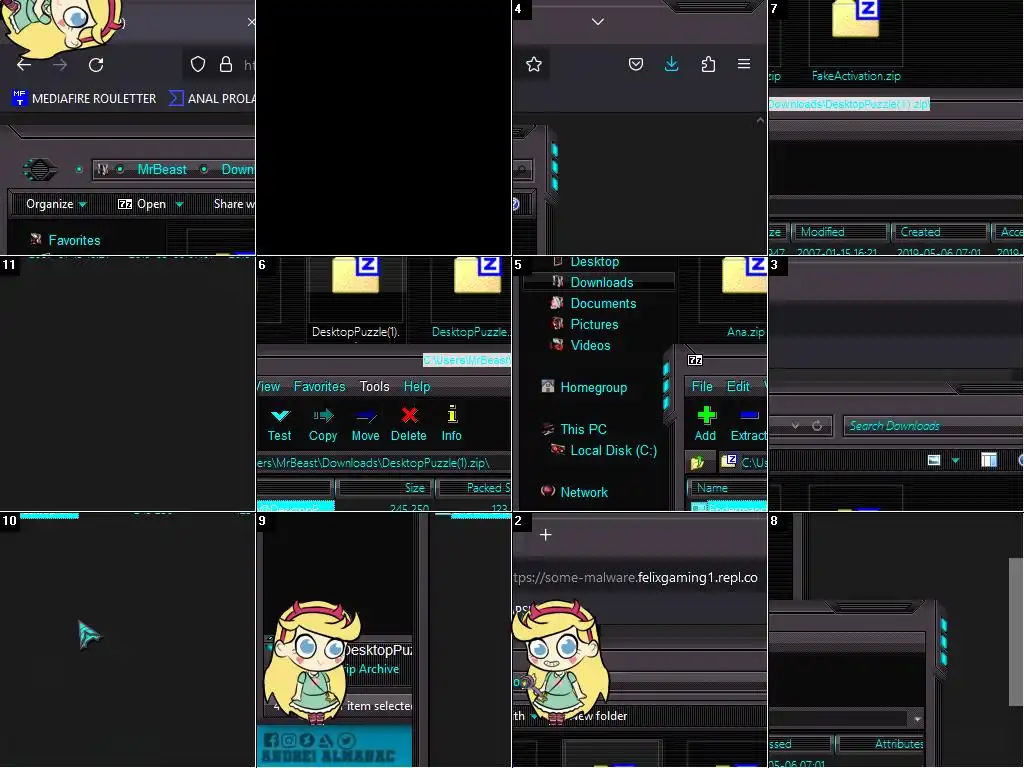Click the 7z Open button
Viewport: 1024px width, 768px height.
(x=142, y=204)
